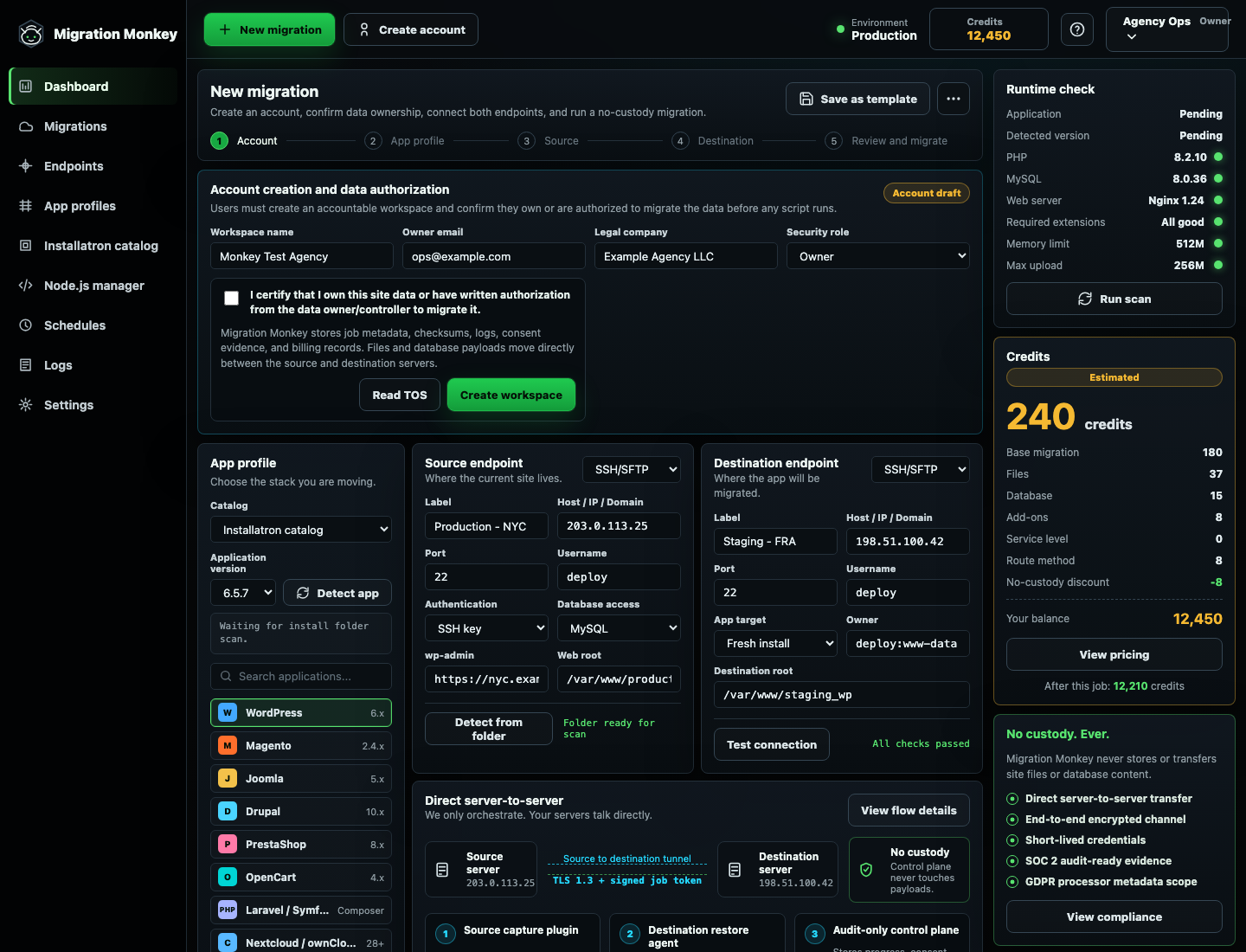Click the Schedules clock icon
The image size is (1246, 952).
pos(26,325)
